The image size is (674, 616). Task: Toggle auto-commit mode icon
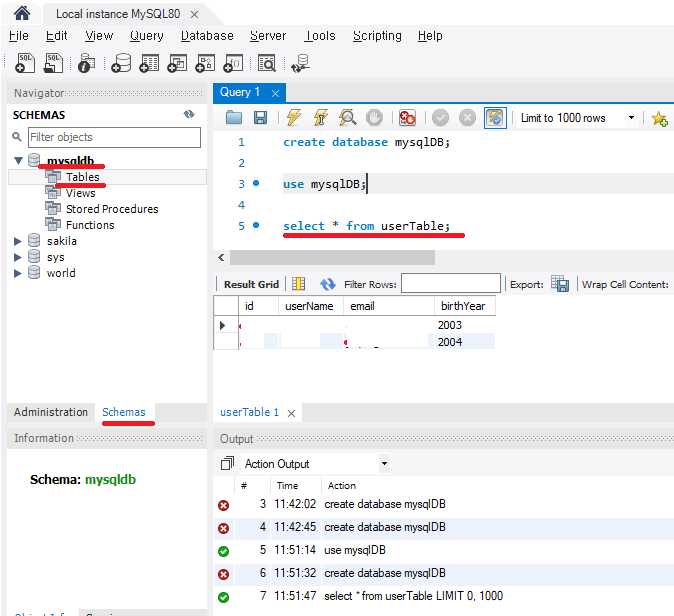(495, 118)
